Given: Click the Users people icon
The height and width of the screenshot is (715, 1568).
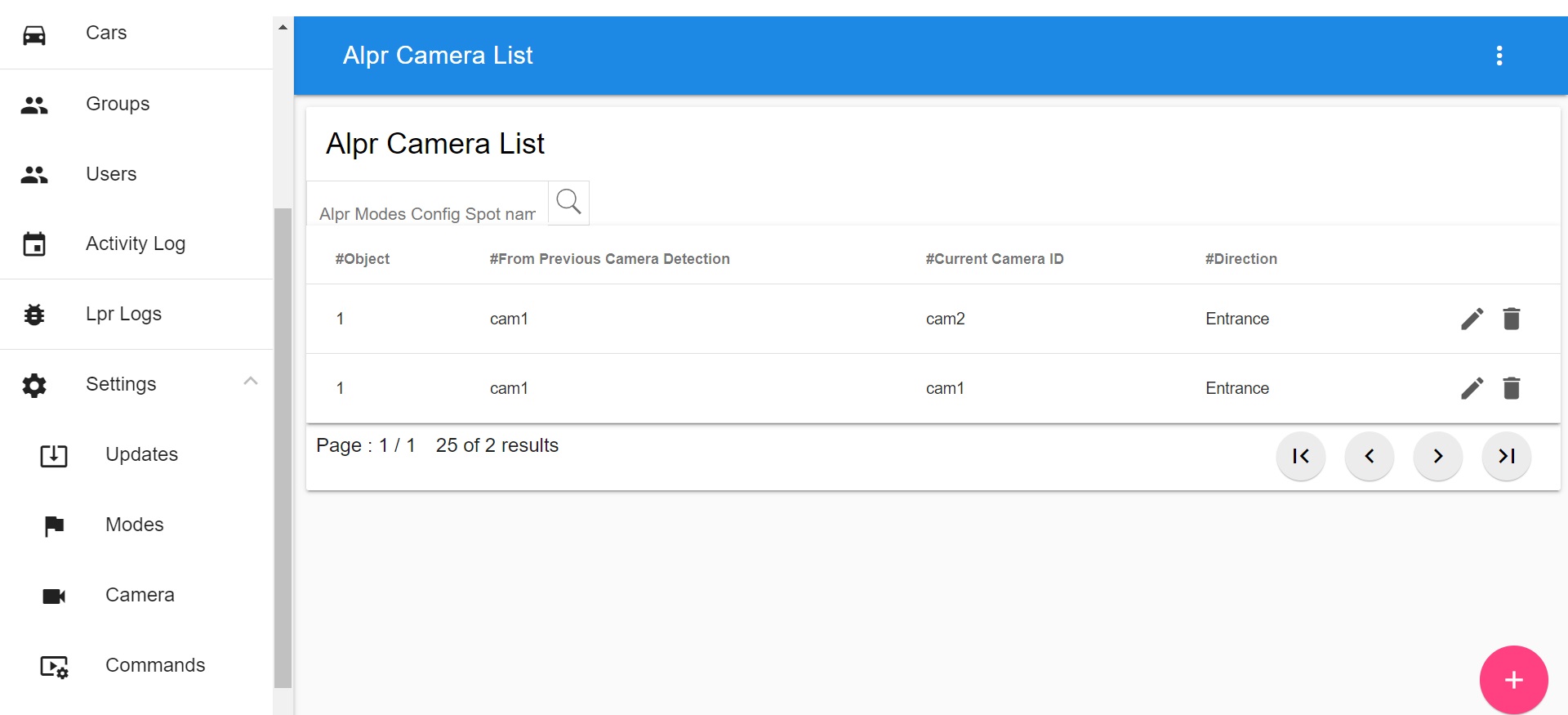Looking at the screenshot, I should pos(34,174).
